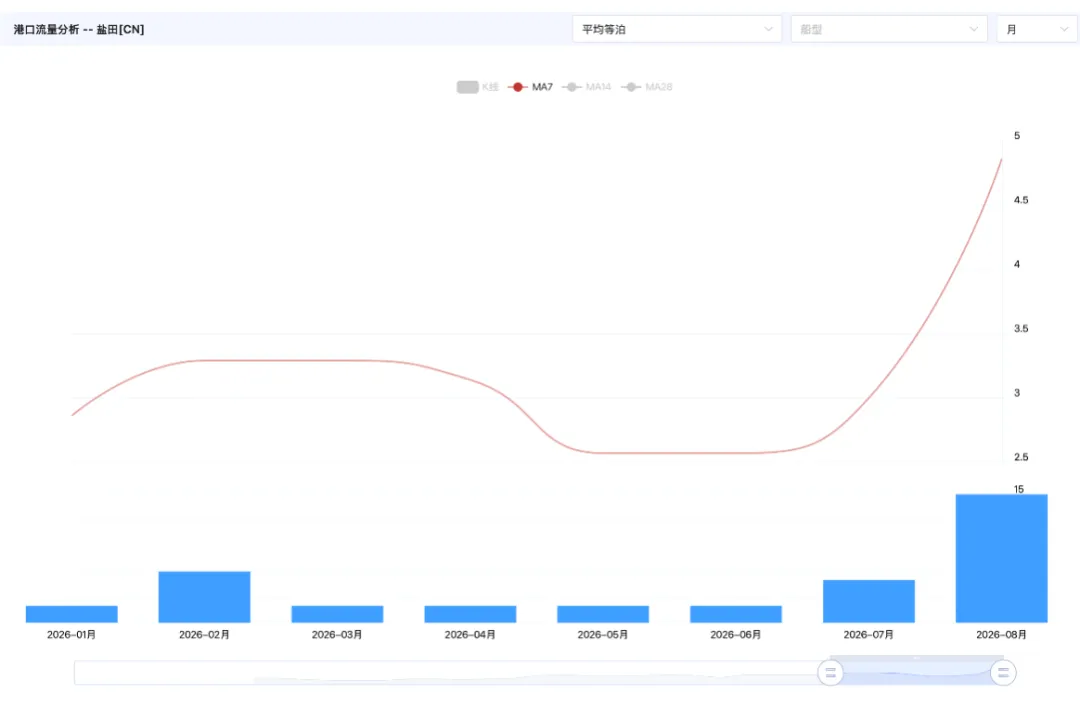Click the 2026-01月 volume bar
Screen dimensions: 1080x719
pos(72,614)
